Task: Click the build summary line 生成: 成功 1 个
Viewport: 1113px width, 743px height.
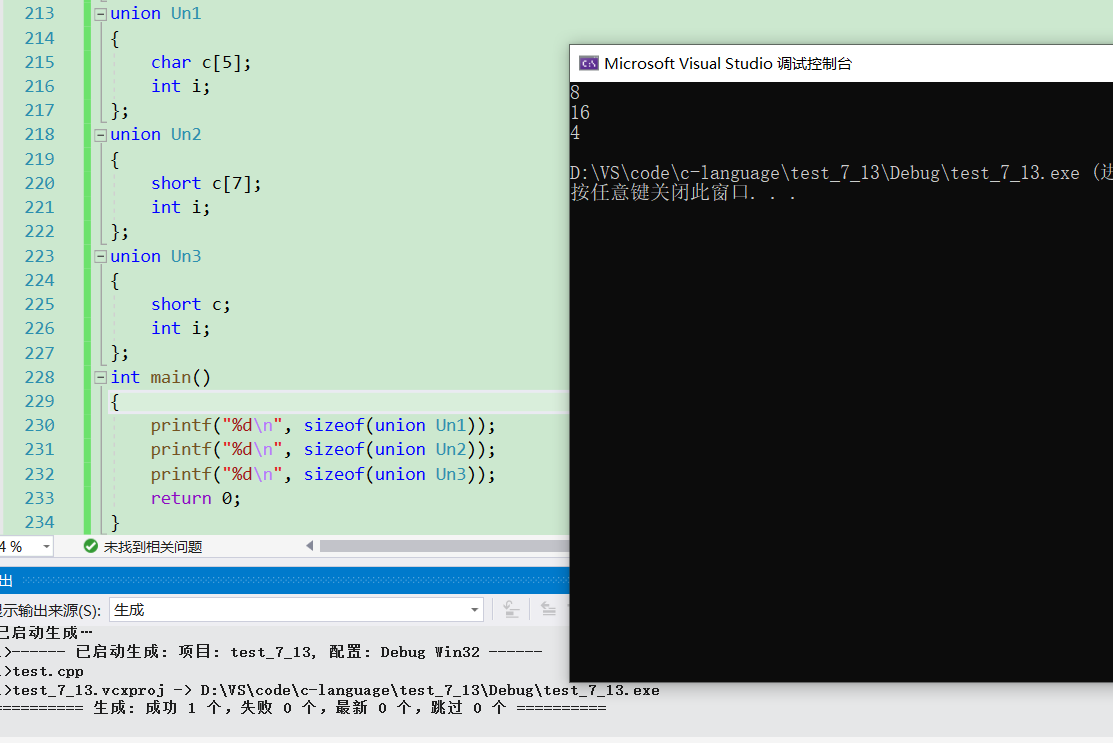Action: coord(303,708)
